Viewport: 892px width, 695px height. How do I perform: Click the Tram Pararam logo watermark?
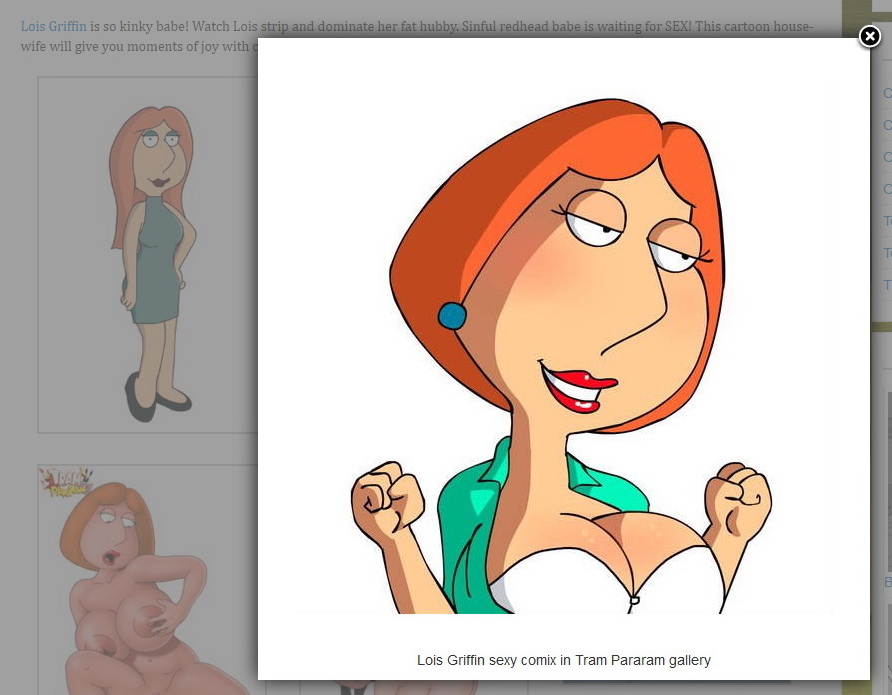65,483
